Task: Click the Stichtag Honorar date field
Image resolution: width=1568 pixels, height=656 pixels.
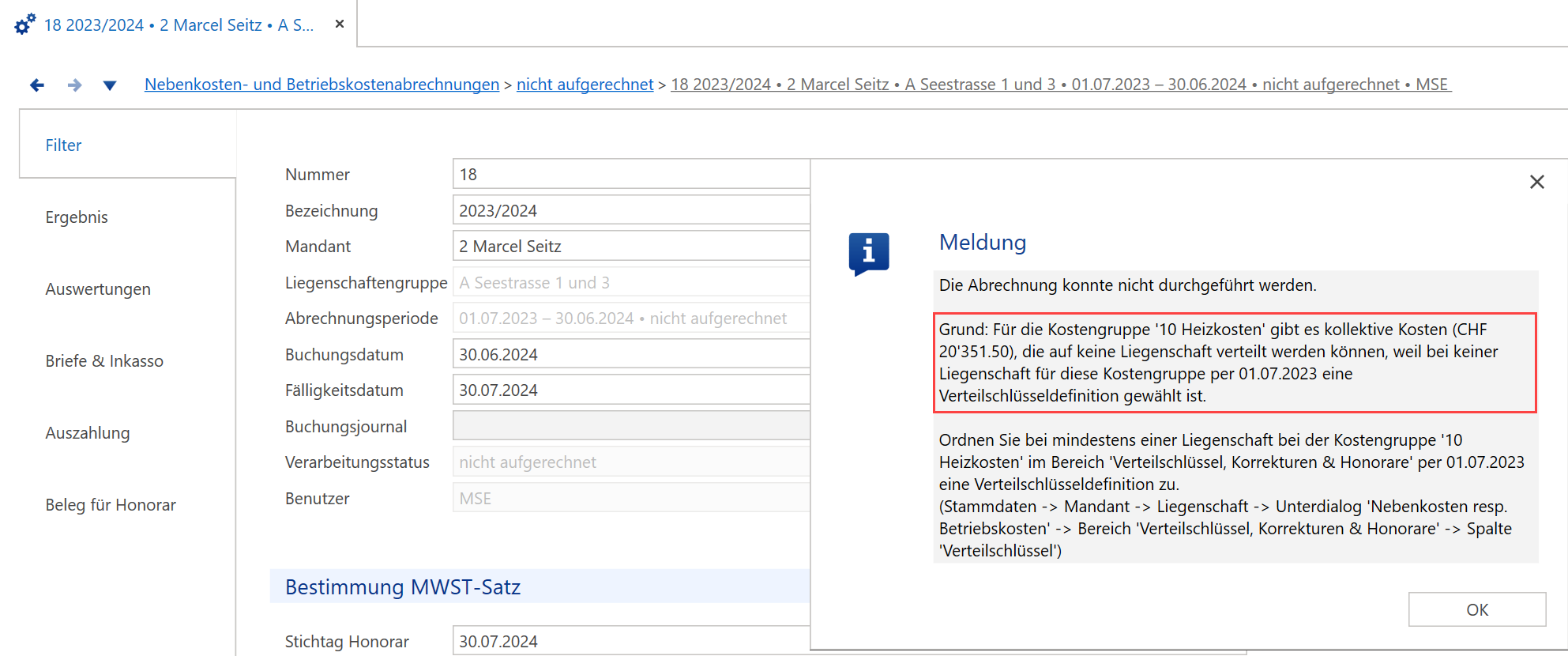Action: (x=631, y=641)
